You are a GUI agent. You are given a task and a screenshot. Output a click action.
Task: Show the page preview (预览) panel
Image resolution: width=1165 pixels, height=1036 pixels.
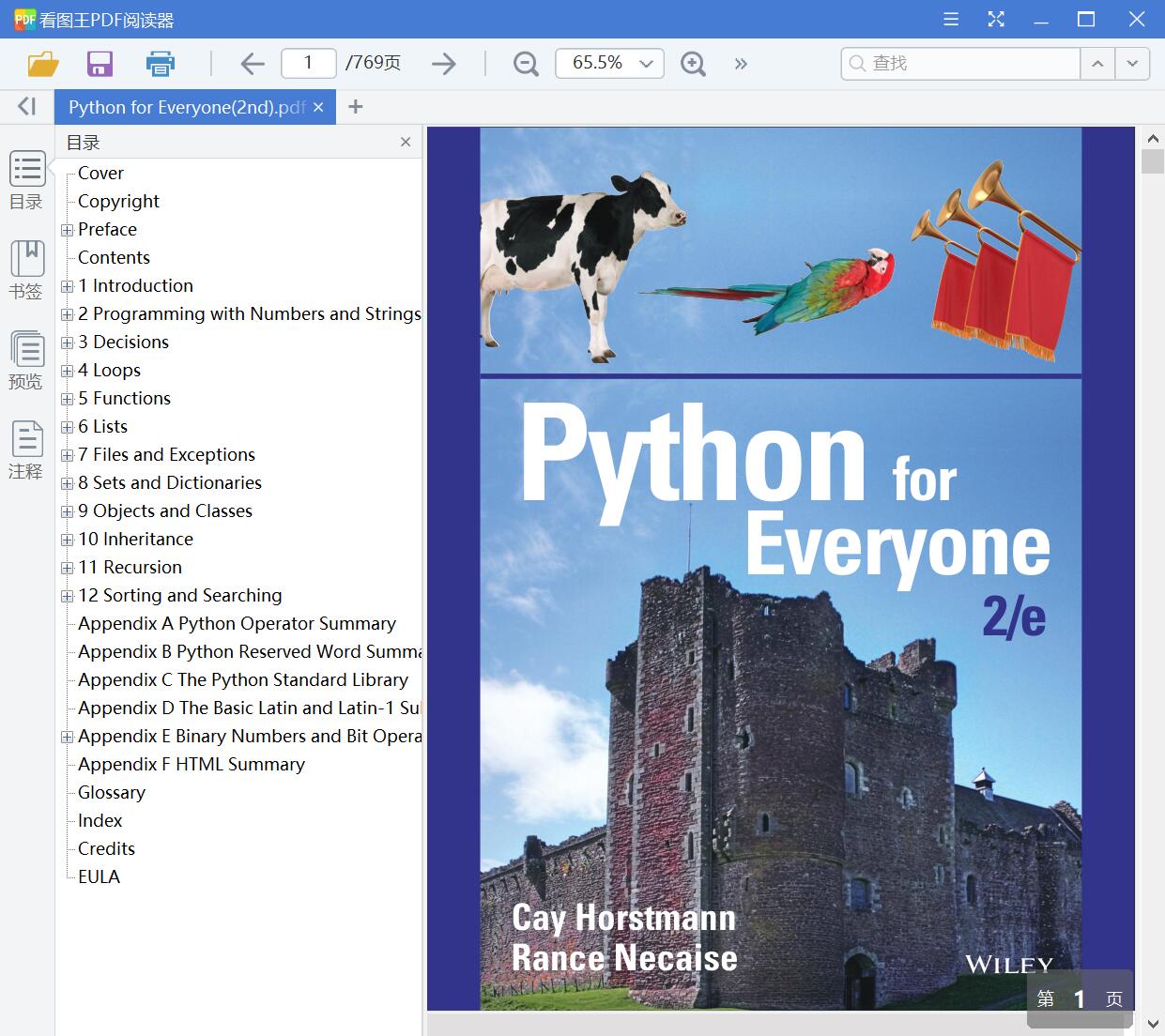tap(27, 360)
